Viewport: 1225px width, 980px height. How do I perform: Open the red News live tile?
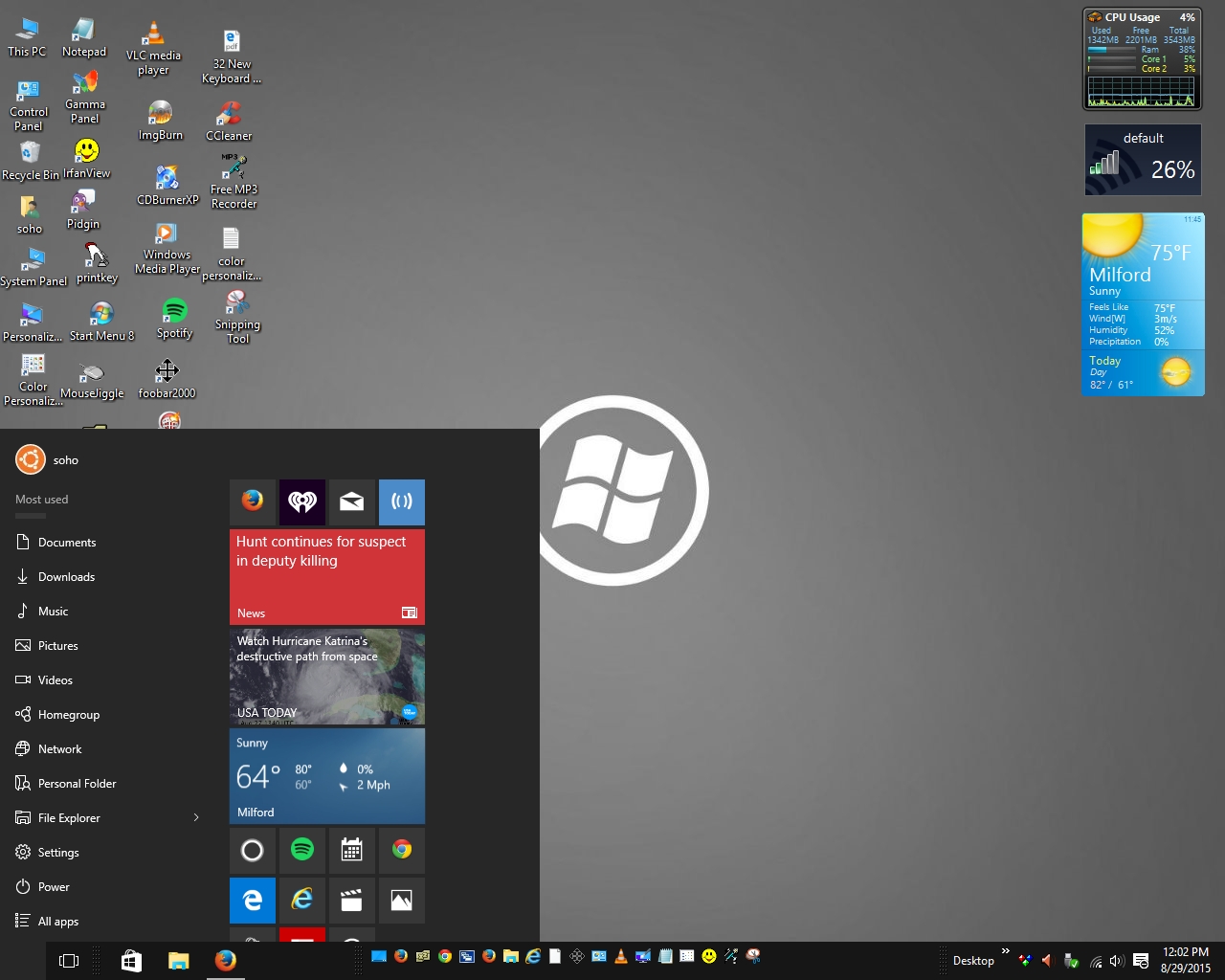[327, 577]
